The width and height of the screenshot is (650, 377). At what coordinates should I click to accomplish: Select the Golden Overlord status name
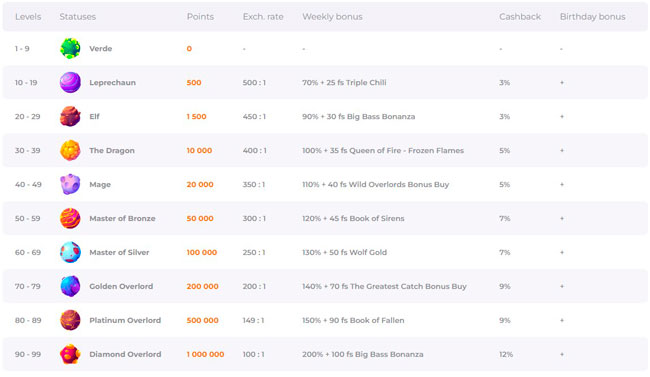pos(121,287)
